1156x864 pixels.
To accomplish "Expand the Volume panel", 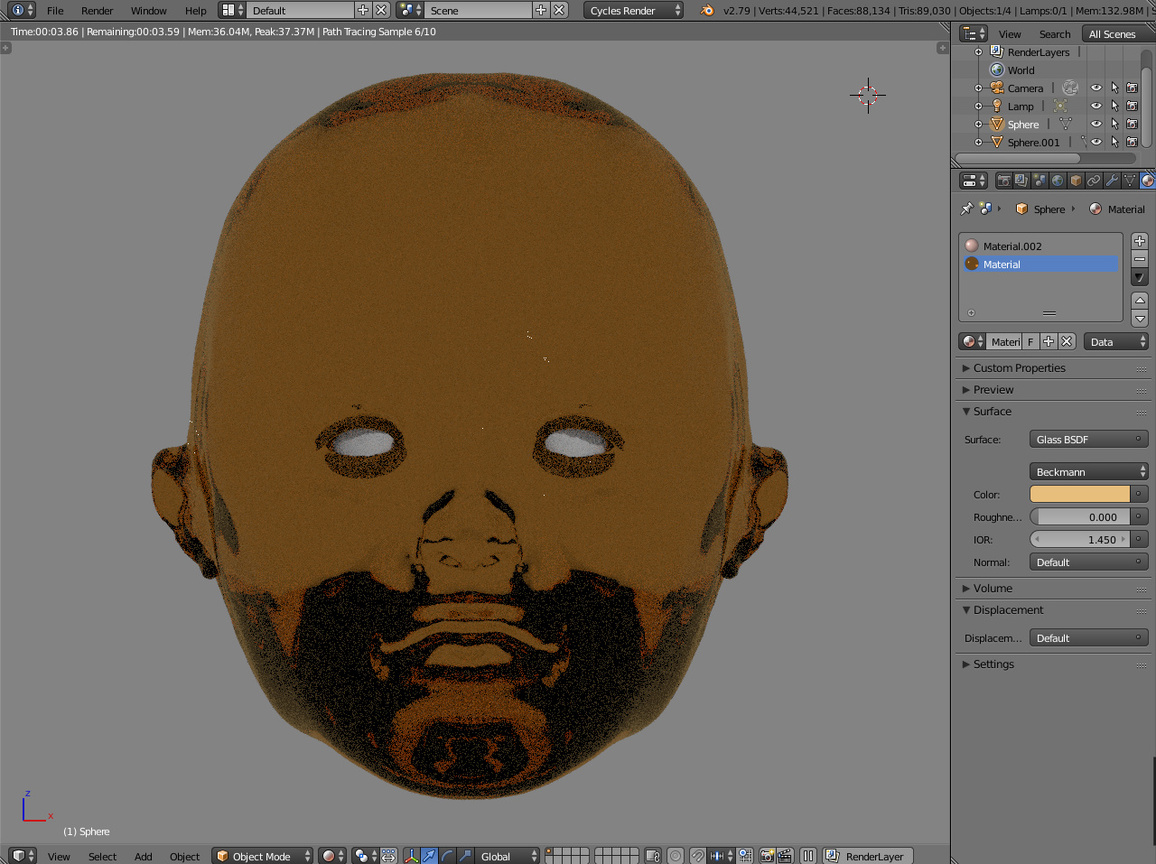I will [992, 588].
